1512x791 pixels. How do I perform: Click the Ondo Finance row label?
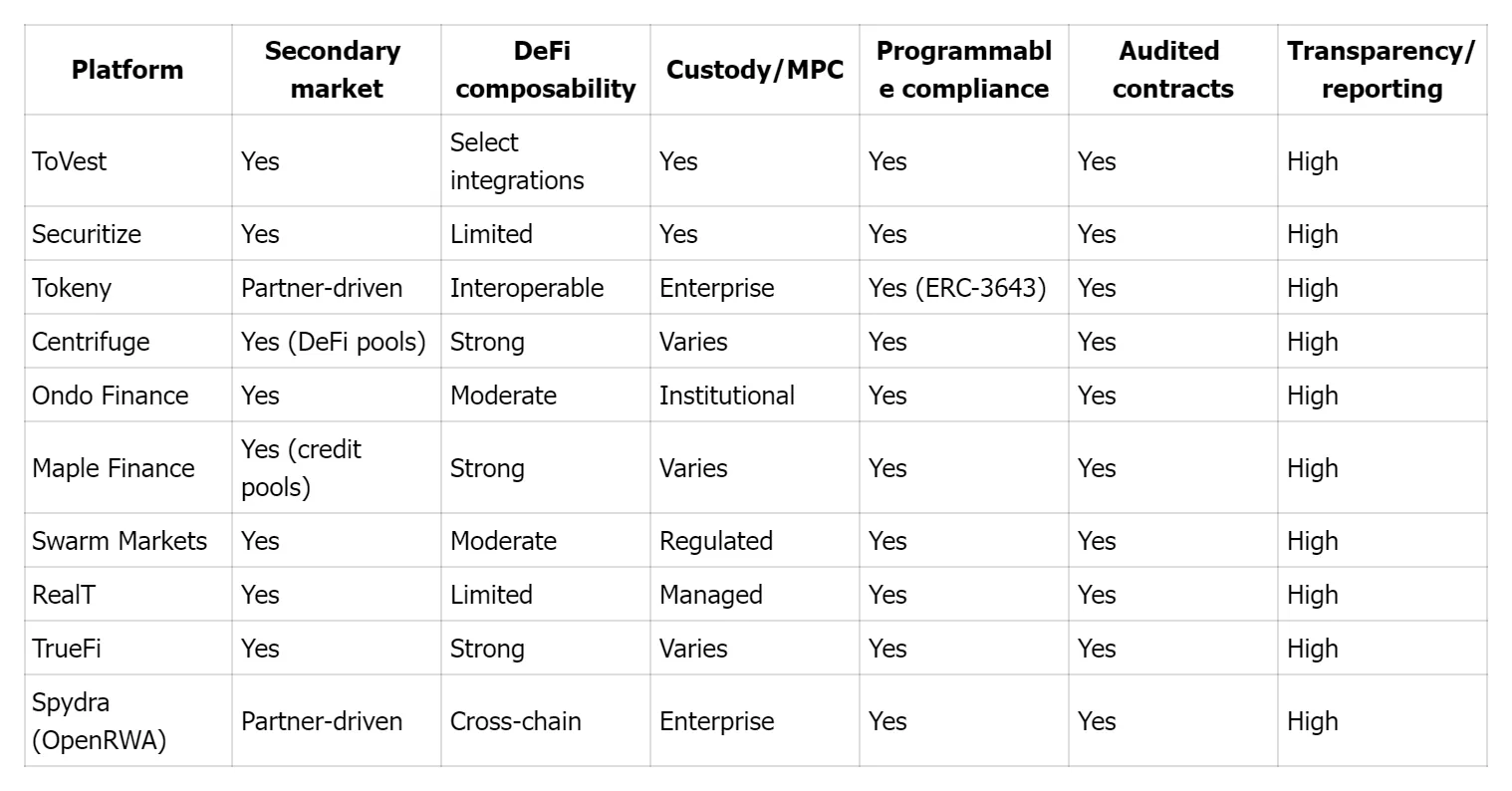coord(110,395)
